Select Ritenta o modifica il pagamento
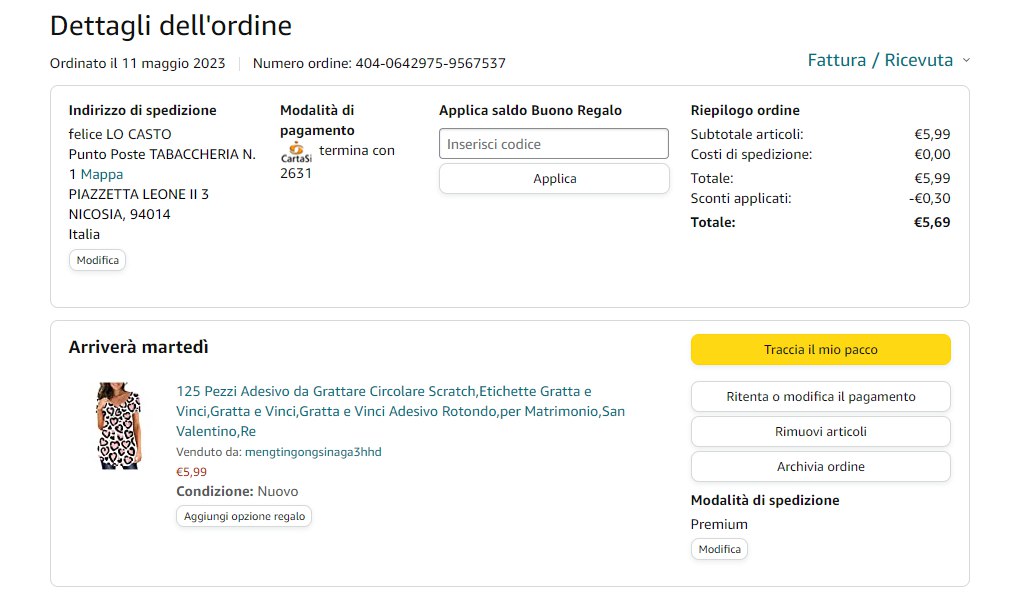This screenshot has width=1013, height=593. click(x=820, y=397)
